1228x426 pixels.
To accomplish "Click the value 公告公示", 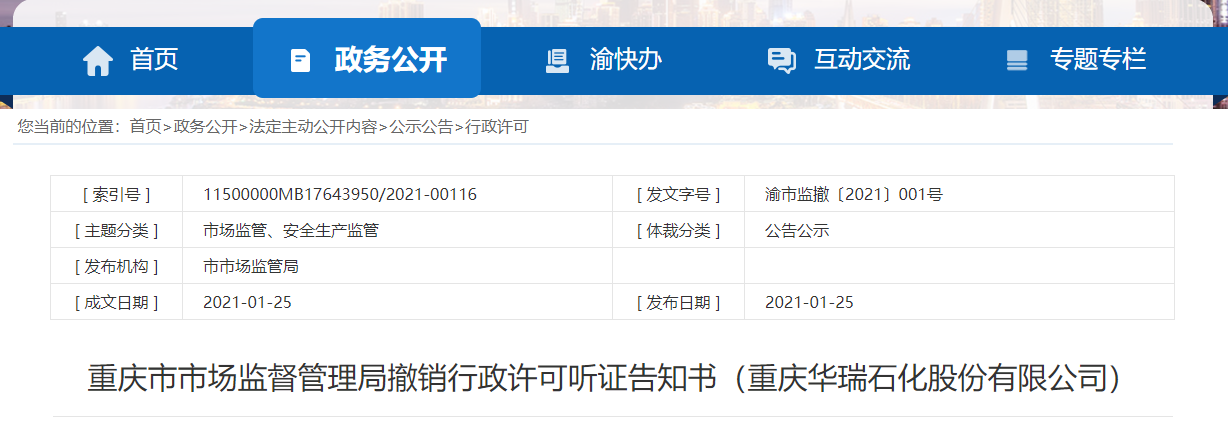I will [x=797, y=230].
